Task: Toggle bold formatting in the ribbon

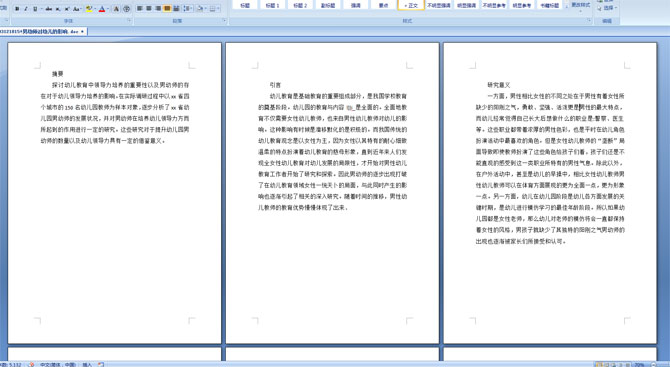Action: 17,9
